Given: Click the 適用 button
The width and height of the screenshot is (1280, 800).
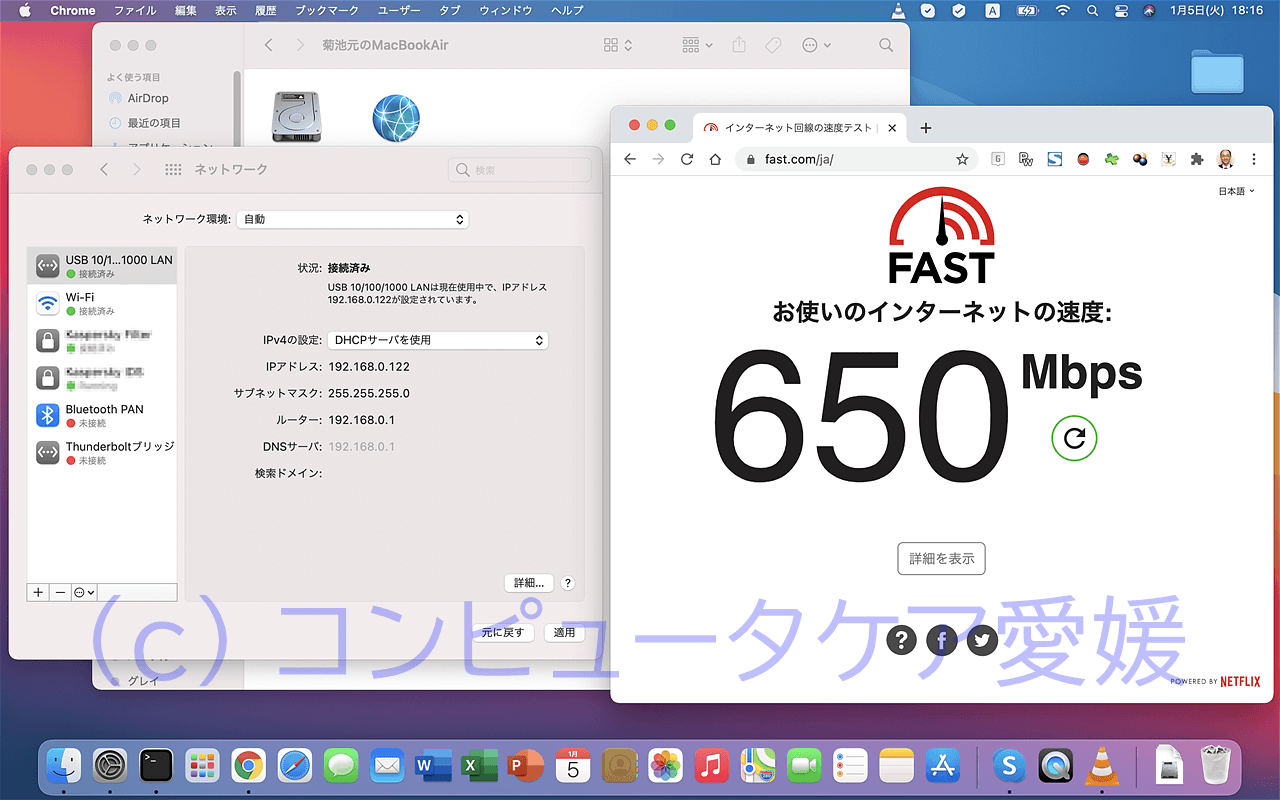Looking at the screenshot, I should point(564,632).
